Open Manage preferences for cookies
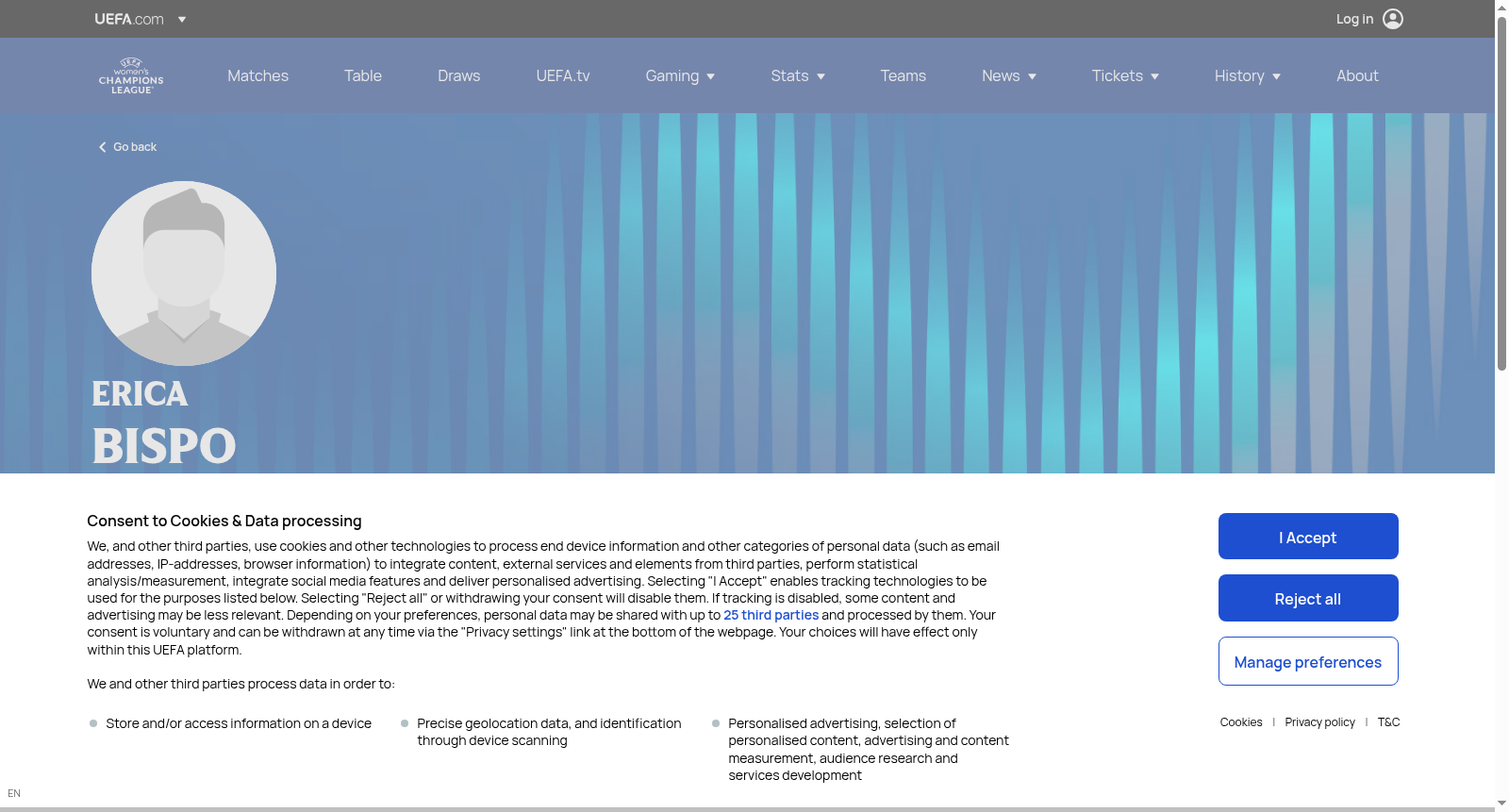The height and width of the screenshot is (812, 1509). pos(1308,661)
